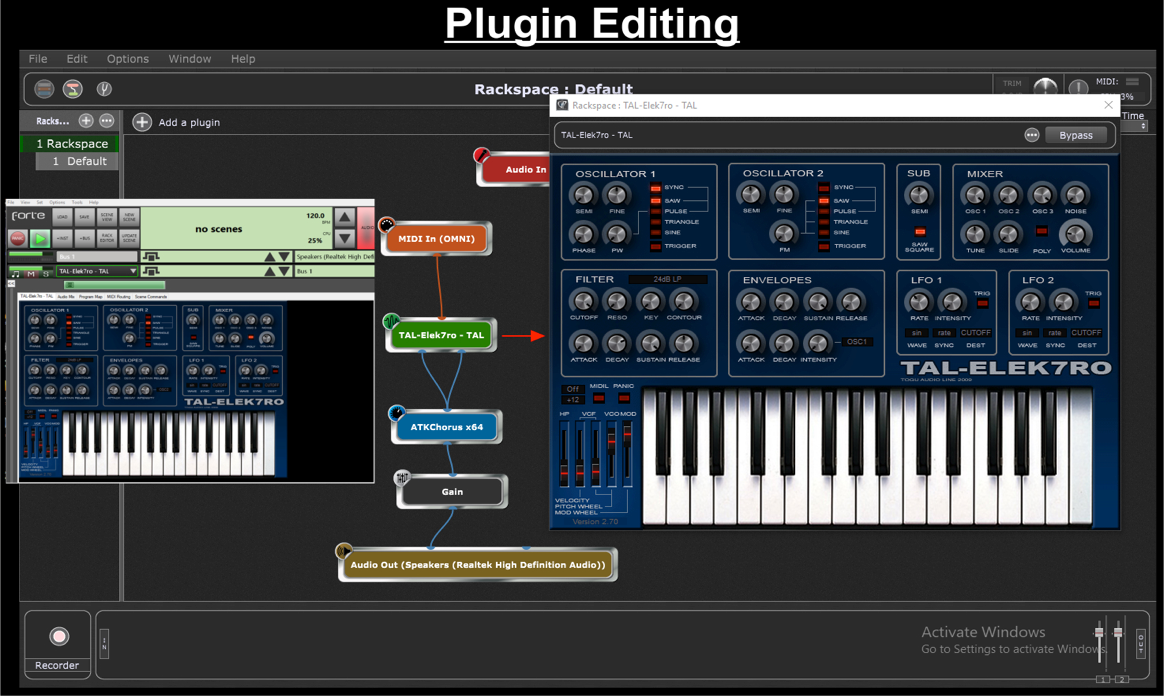The image size is (1164, 696).
Task: Toggle the SUB SAW/SQUARE switch
Action: [920, 232]
